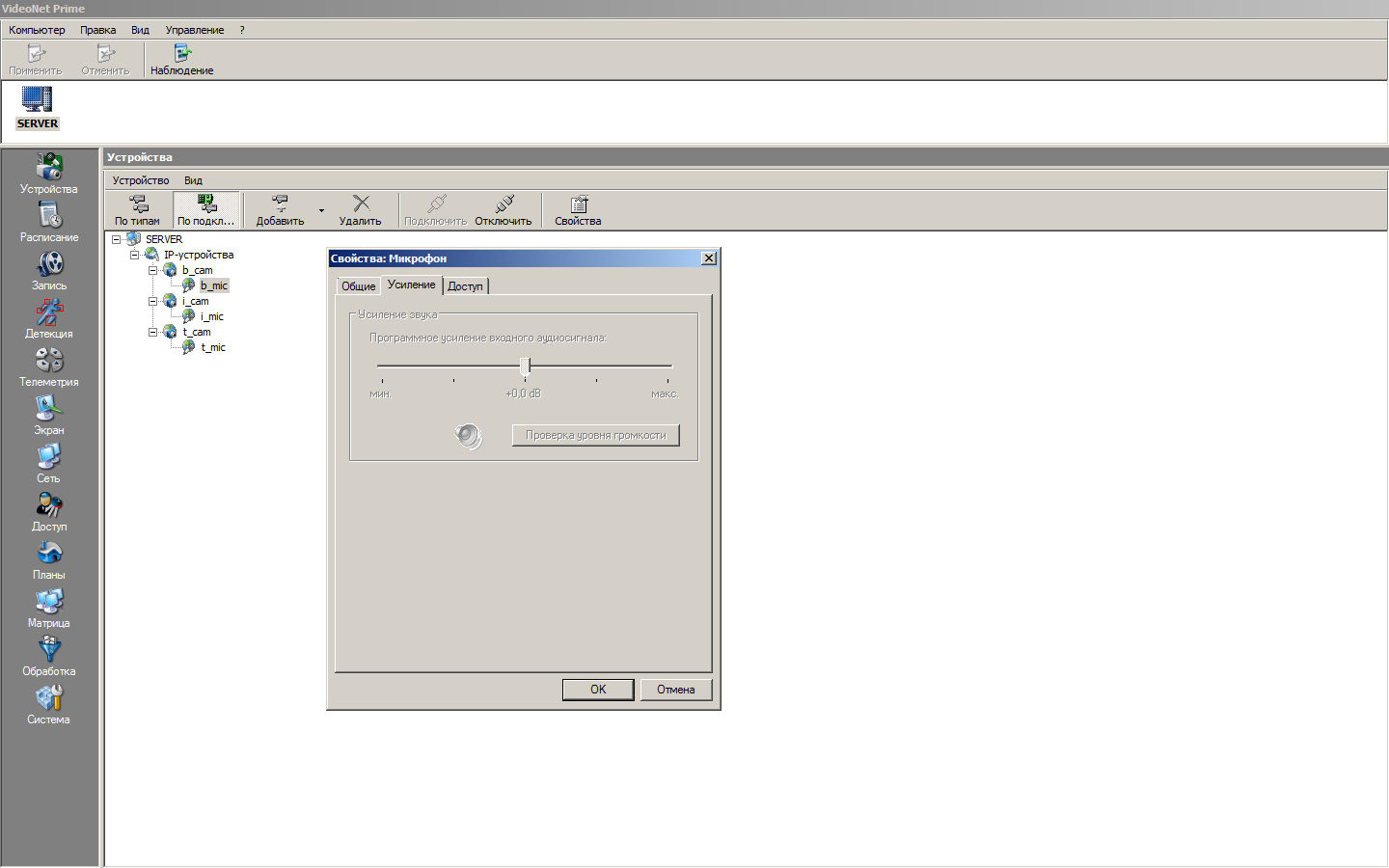Click the Свойства properties toolbar icon

click(x=578, y=209)
